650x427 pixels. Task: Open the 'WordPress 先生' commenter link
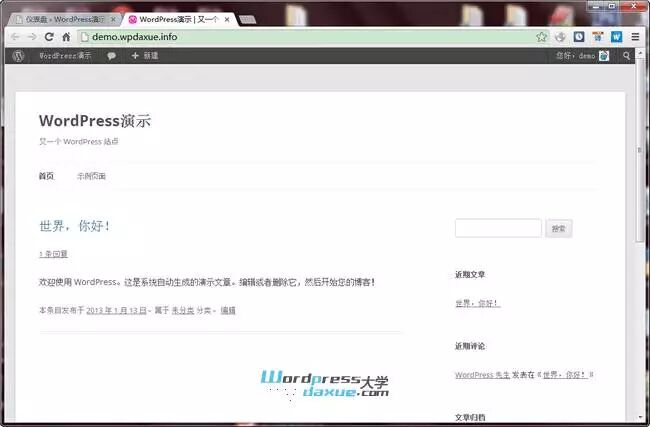coord(483,375)
